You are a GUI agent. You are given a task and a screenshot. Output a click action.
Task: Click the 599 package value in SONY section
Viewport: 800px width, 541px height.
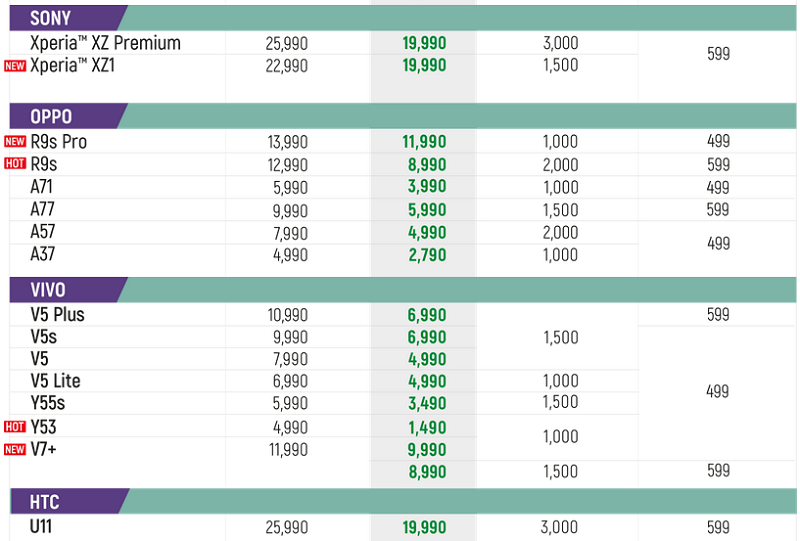point(718,54)
